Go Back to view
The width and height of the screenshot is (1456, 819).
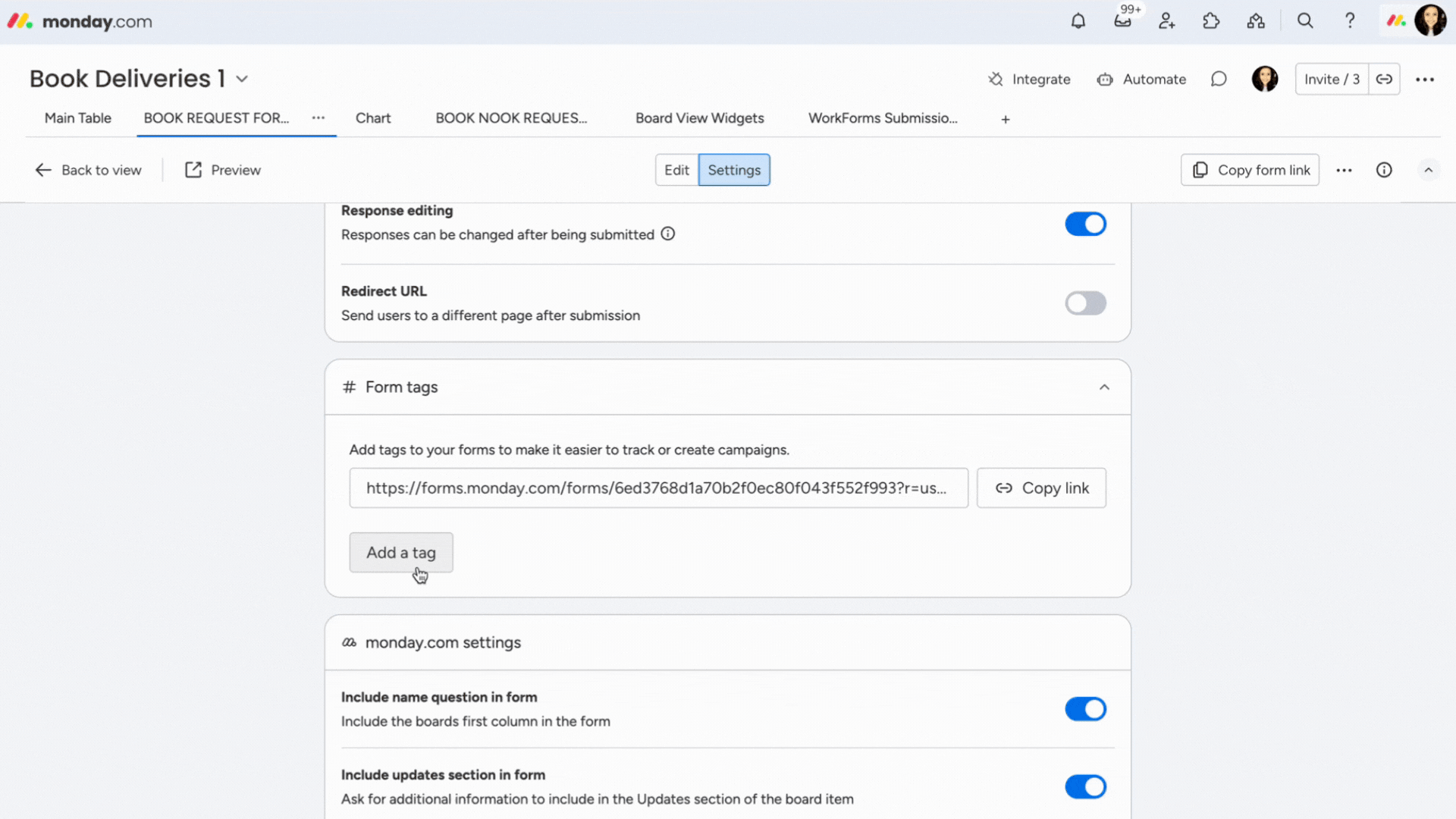pos(88,170)
